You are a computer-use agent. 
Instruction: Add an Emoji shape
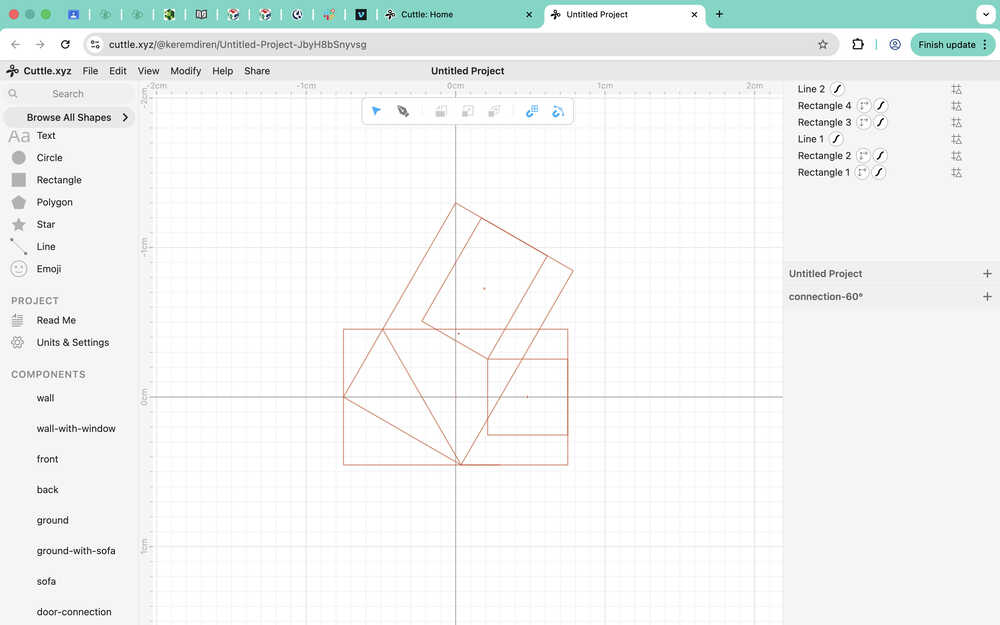pos(48,268)
